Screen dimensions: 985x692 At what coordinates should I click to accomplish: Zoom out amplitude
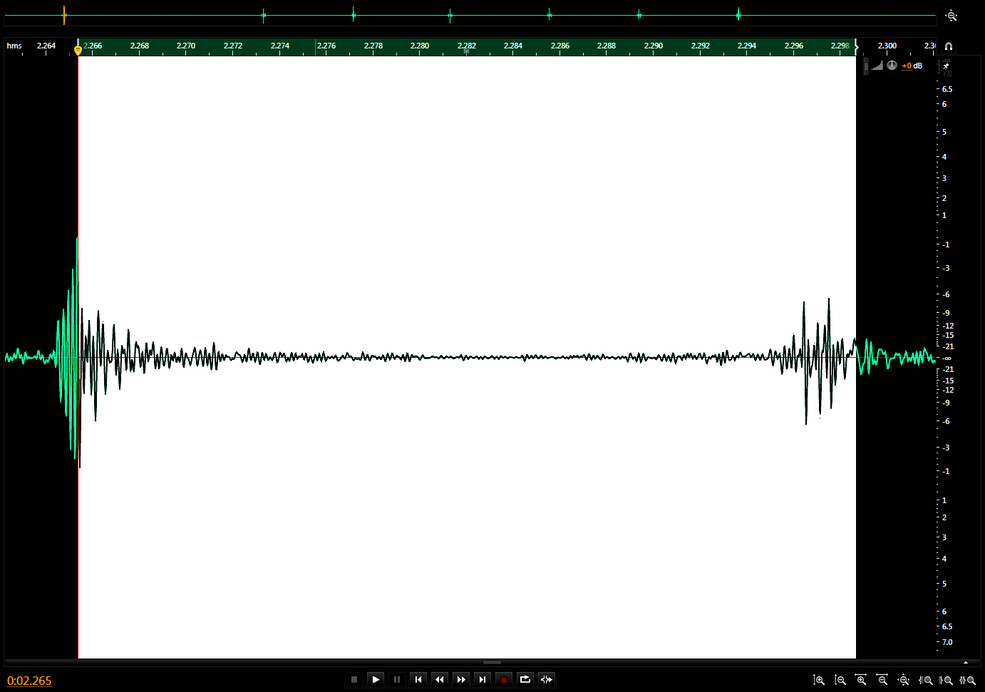tap(840, 680)
